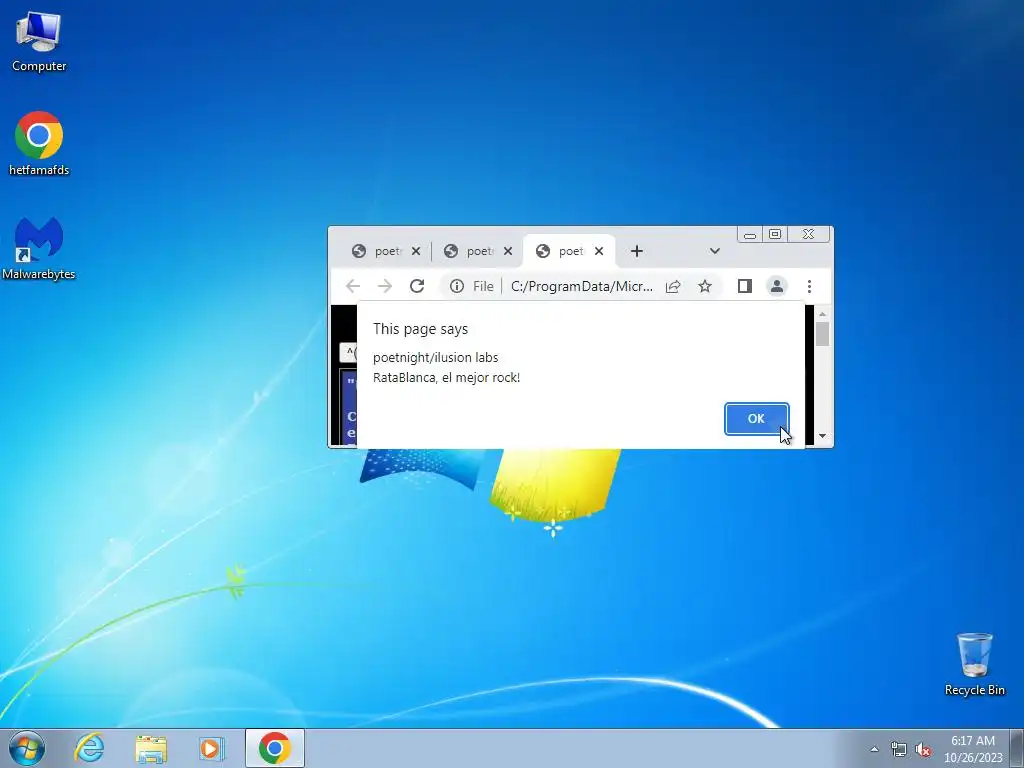The width and height of the screenshot is (1024, 768).
Task: Open the Windows Start menu
Action: click(x=27, y=748)
